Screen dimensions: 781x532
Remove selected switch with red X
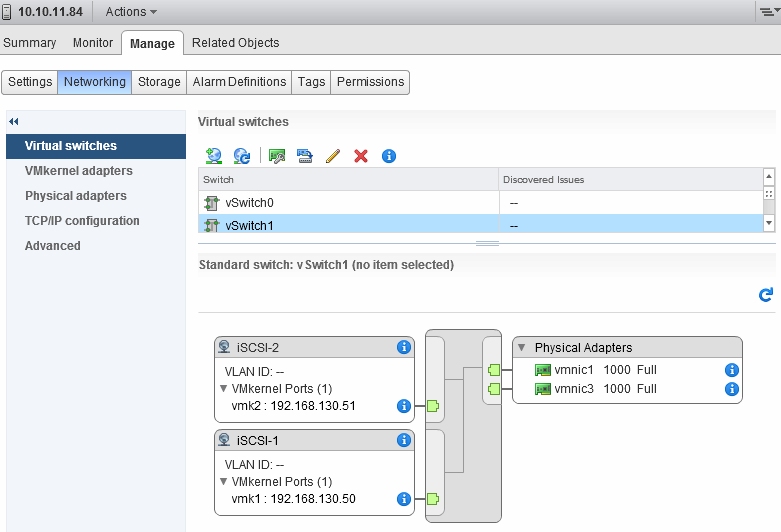361,156
